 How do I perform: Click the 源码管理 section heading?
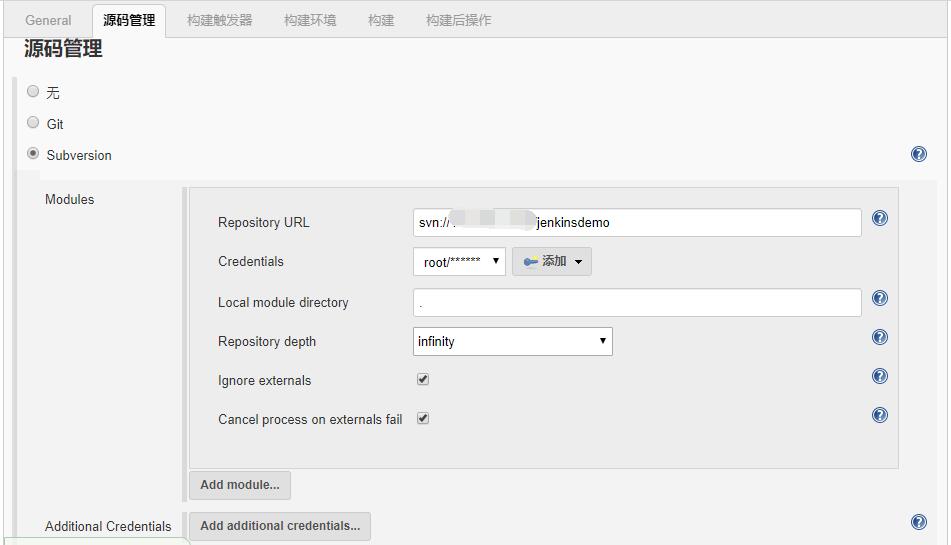[63, 48]
